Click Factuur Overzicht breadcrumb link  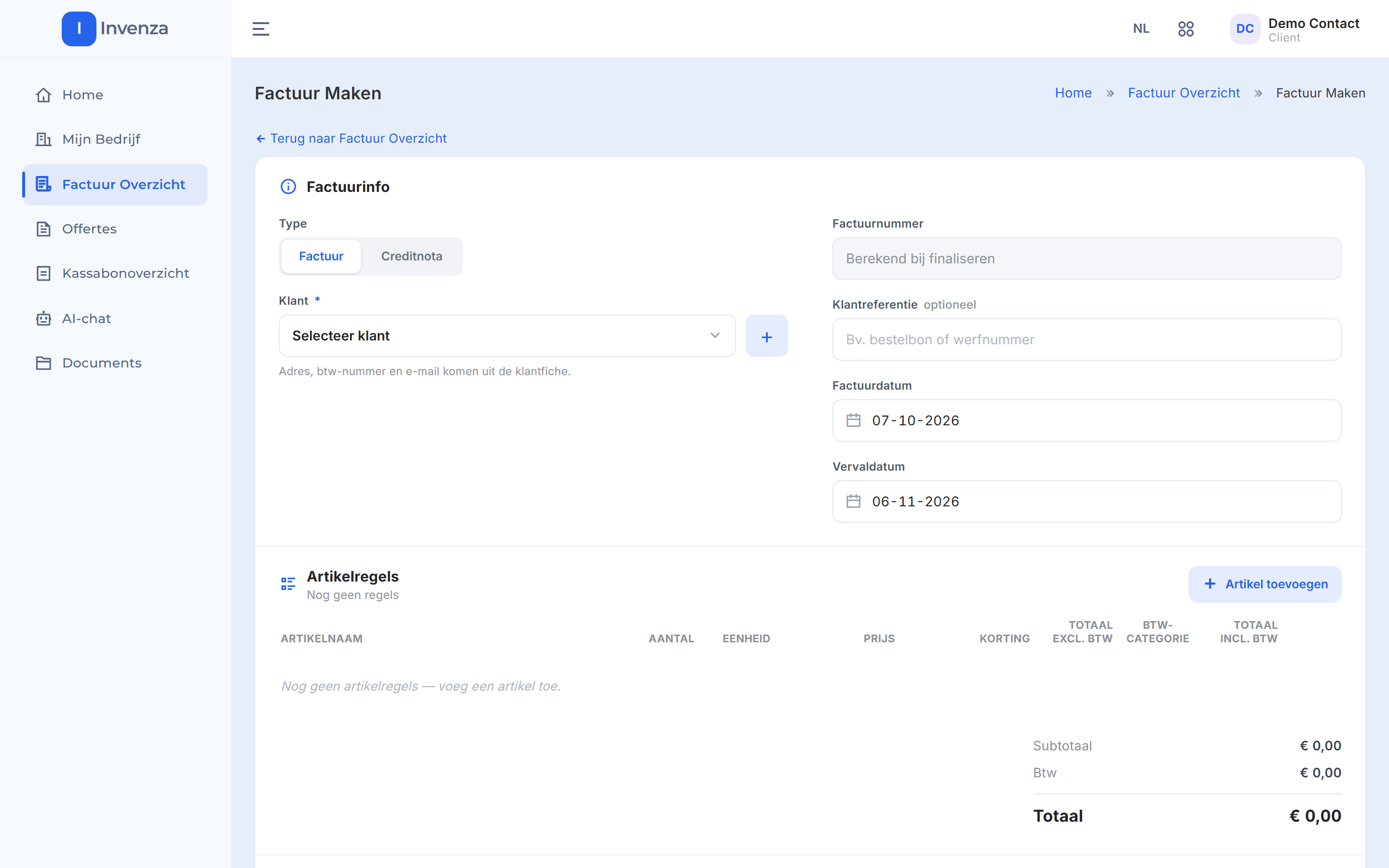tap(1184, 93)
